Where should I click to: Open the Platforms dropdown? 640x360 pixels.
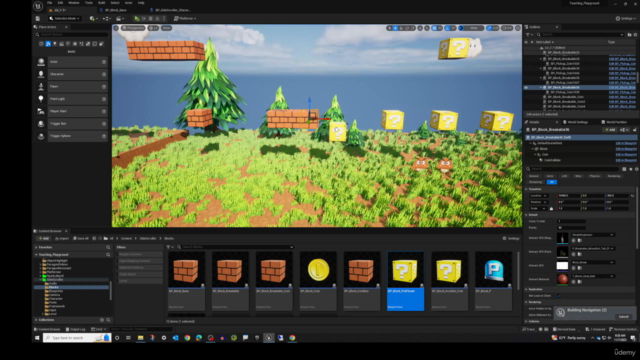point(185,18)
